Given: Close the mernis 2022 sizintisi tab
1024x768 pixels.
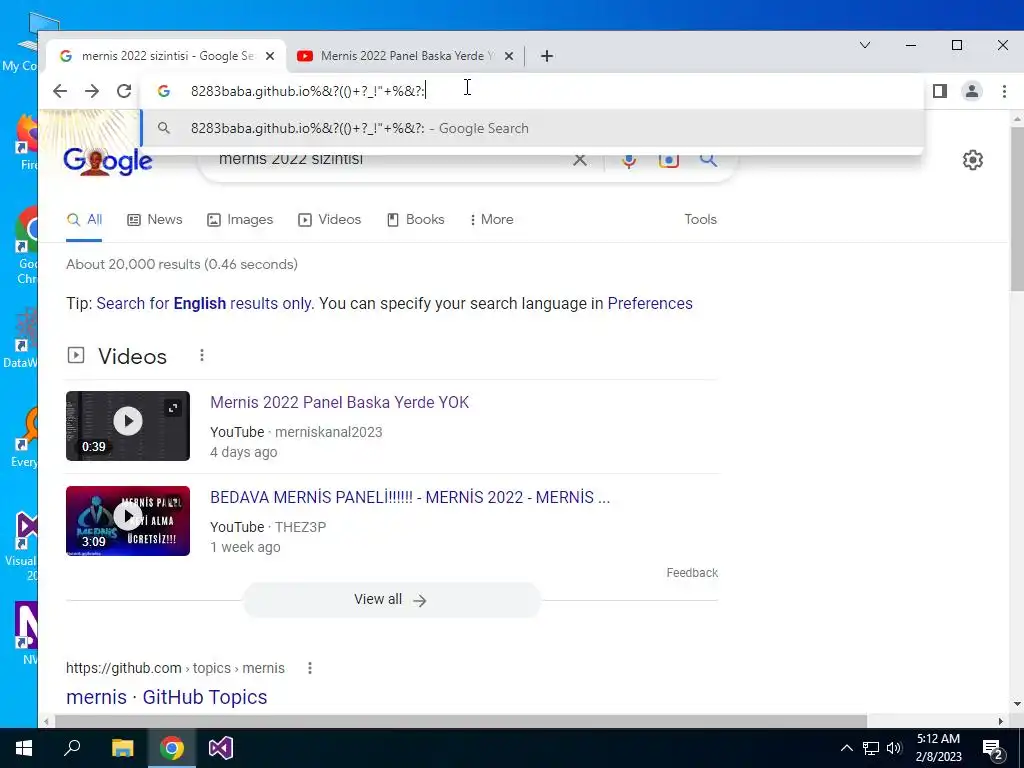Looking at the screenshot, I should pyautogui.click(x=270, y=56).
